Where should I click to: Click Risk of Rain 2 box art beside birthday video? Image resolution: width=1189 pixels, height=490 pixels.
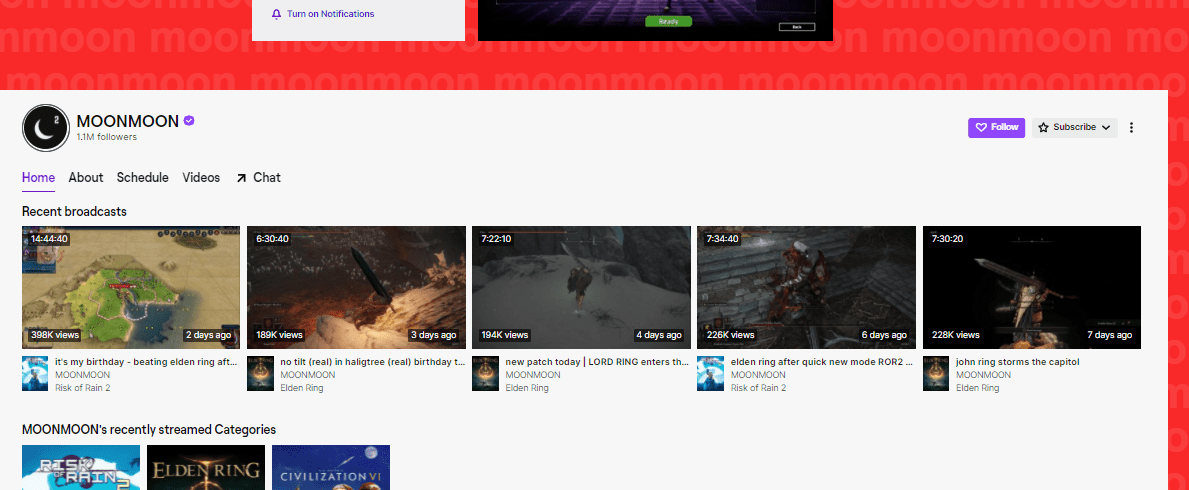[35, 374]
